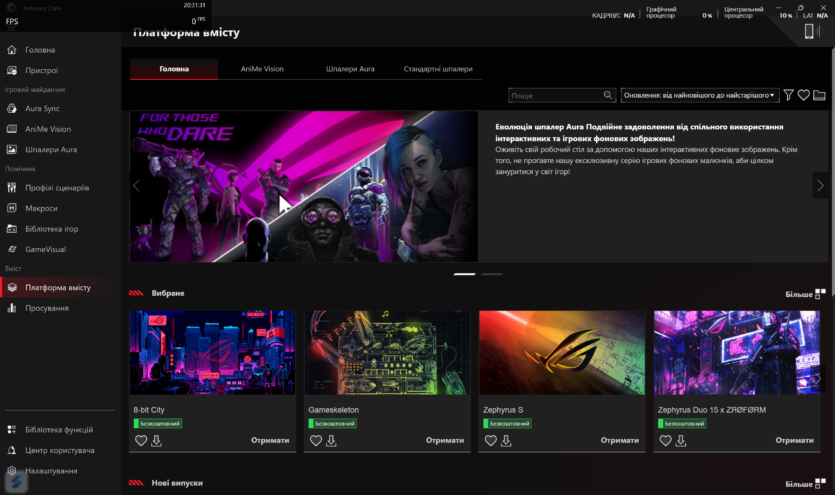Switch to the Шпалери Aura tab
This screenshot has height=495, width=835.
pyautogui.click(x=350, y=69)
